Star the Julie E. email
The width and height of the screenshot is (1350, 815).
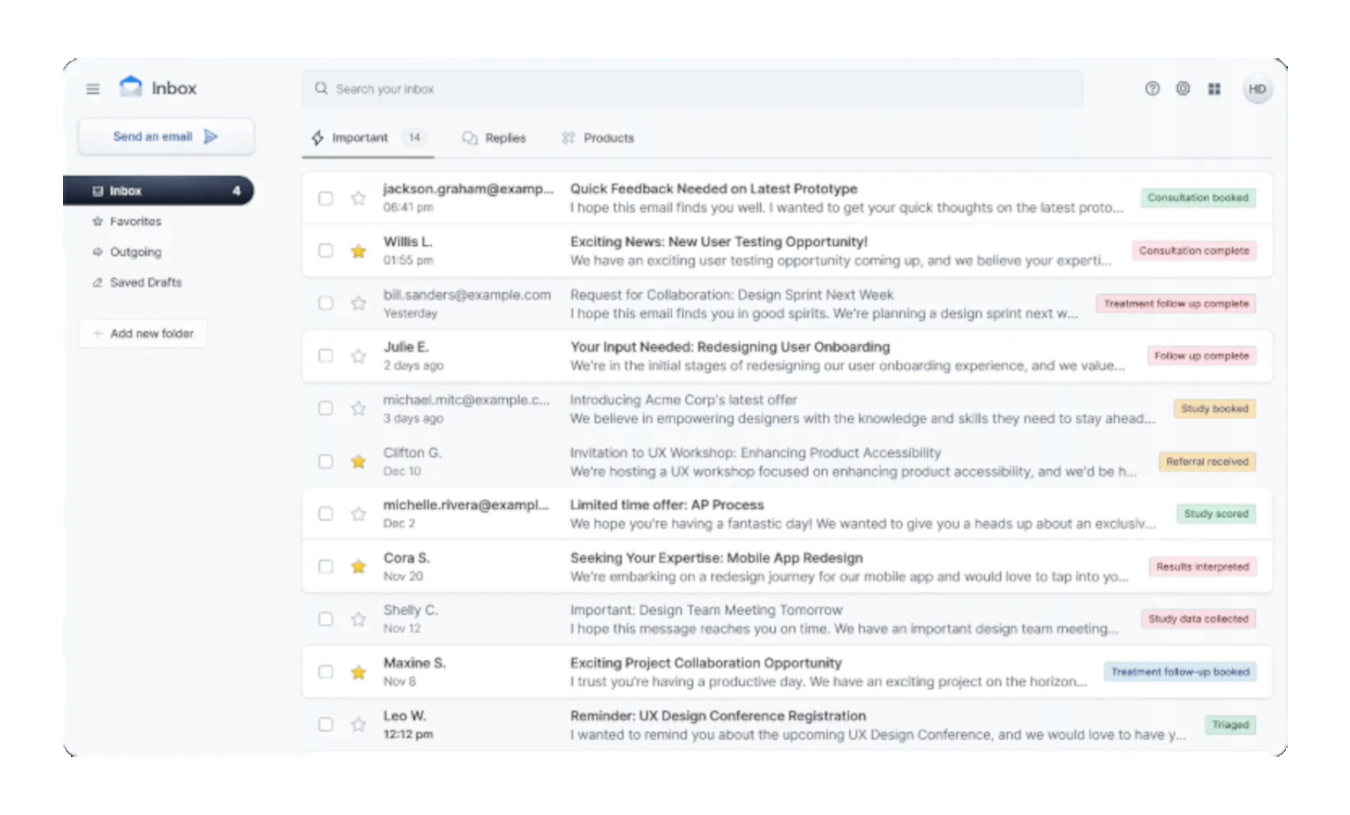[358, 356]
